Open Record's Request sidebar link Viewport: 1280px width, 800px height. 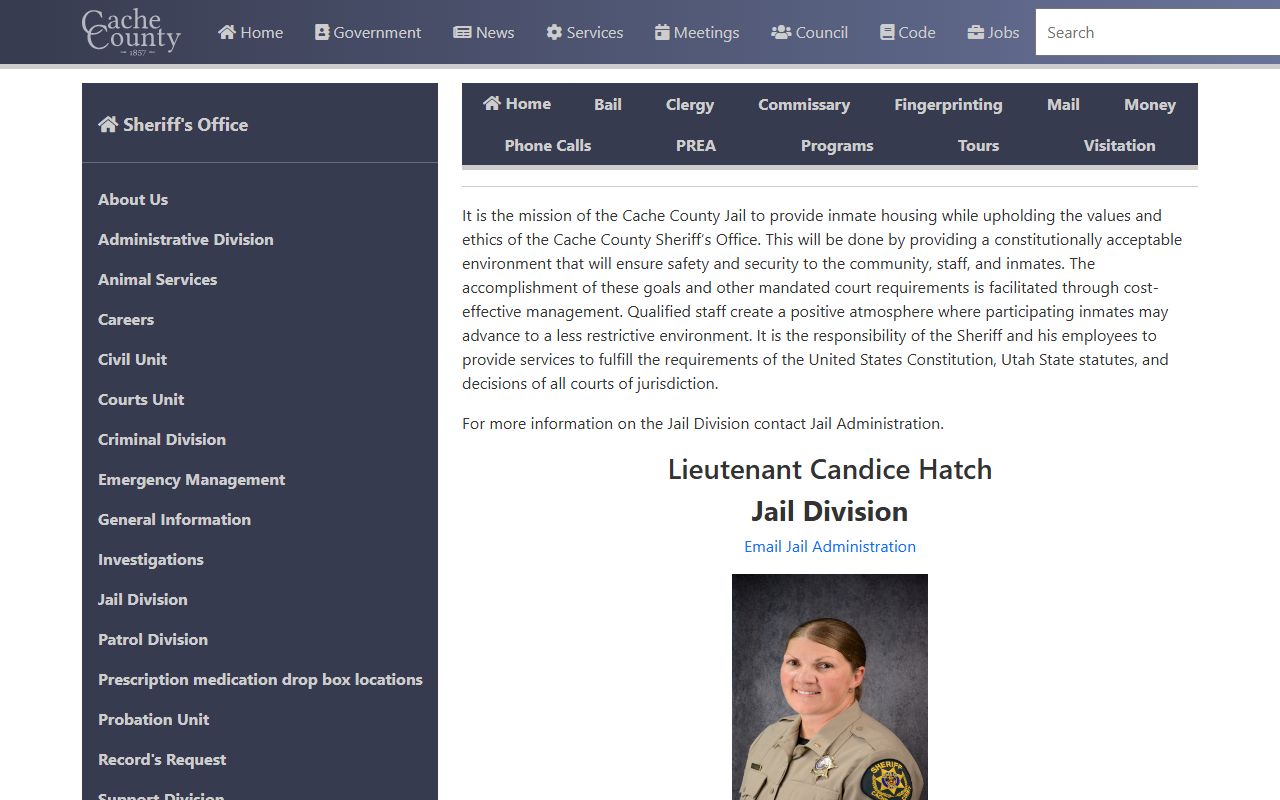click(x=162, y=759)
